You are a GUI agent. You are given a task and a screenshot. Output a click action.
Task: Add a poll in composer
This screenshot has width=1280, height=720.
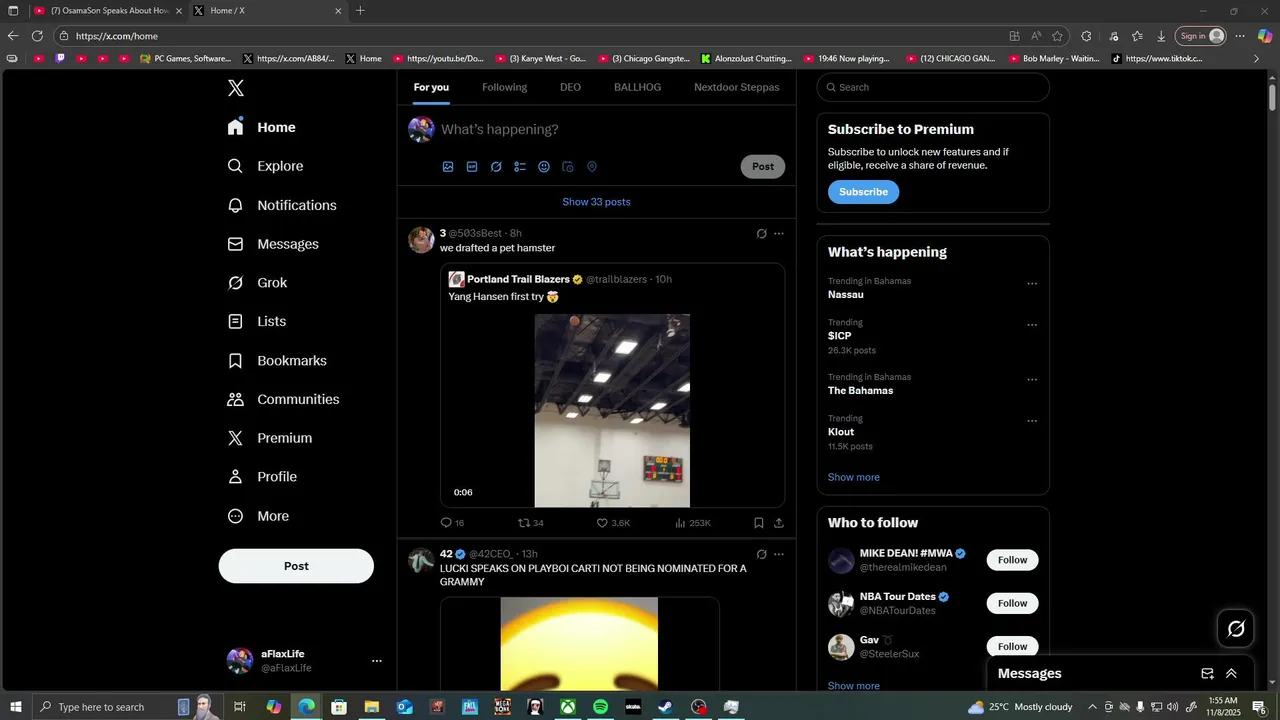[x=520, y=167]
